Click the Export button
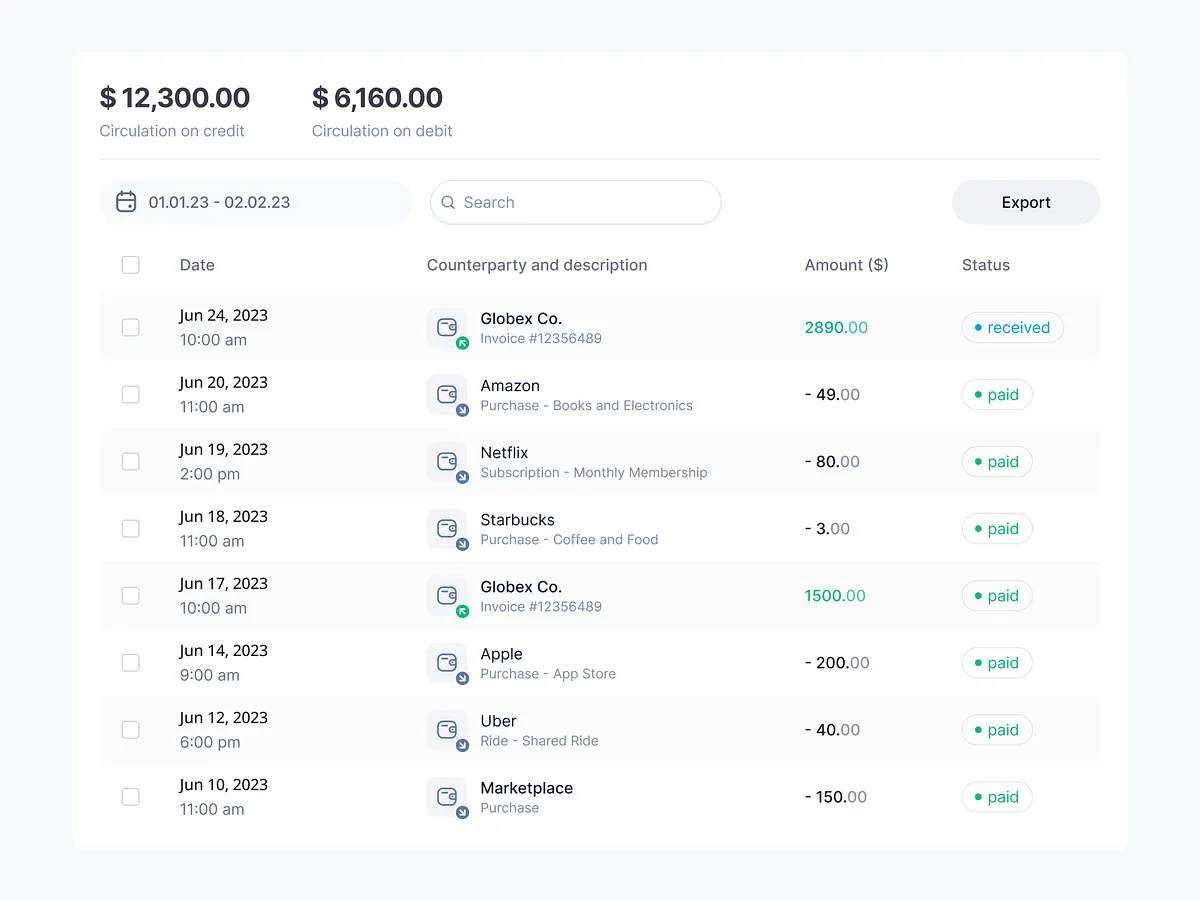Image resolution: width=1200 pixels, height=900 pixels. pyautogui.click(x=1026, y=202)
